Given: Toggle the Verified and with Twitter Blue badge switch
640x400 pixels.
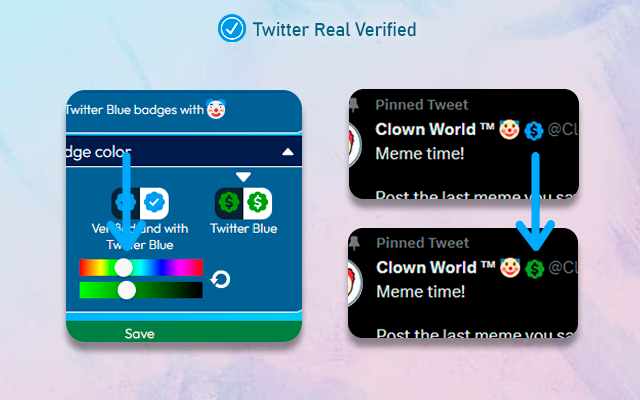Looking at the screenshot, I should click(x=140, y=203).
